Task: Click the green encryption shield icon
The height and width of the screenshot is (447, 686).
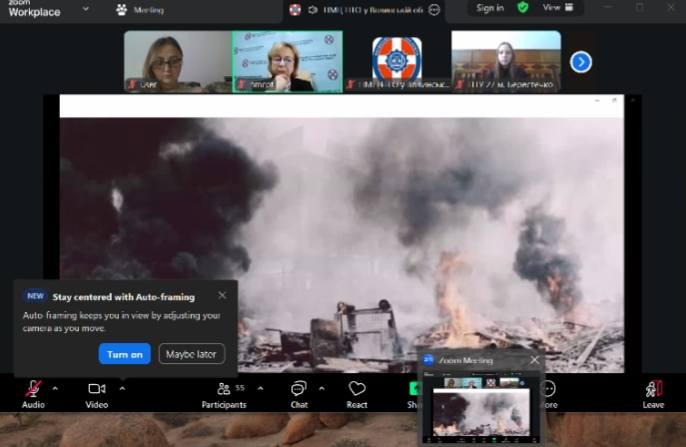Action: pos(522,7)
